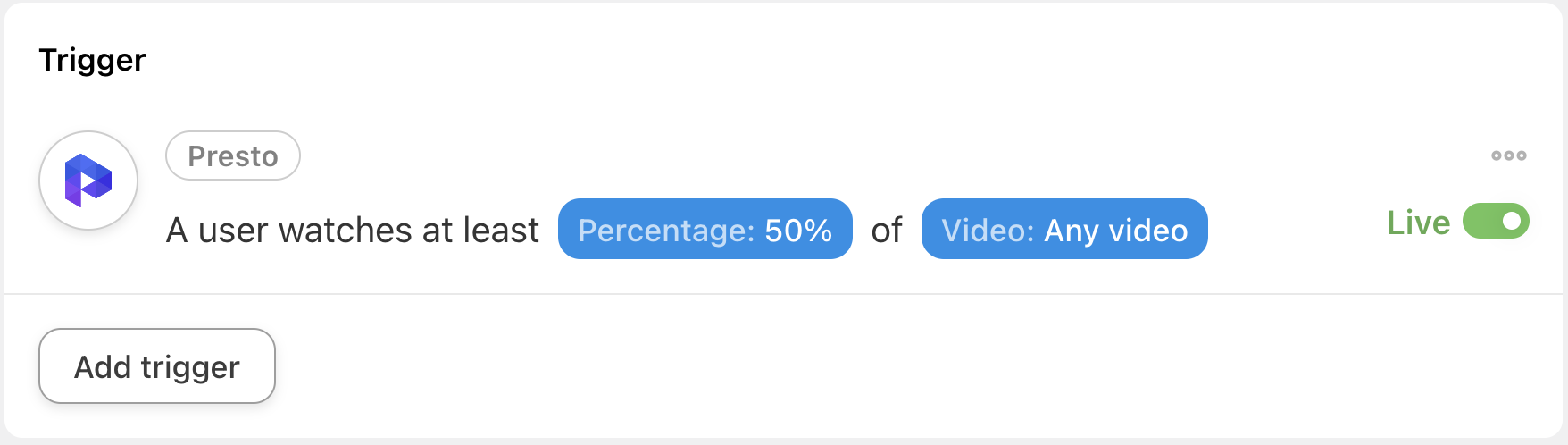Click the "A user watches at least" text
This screenshot has height=445, width=1568.
click(353, 231)
